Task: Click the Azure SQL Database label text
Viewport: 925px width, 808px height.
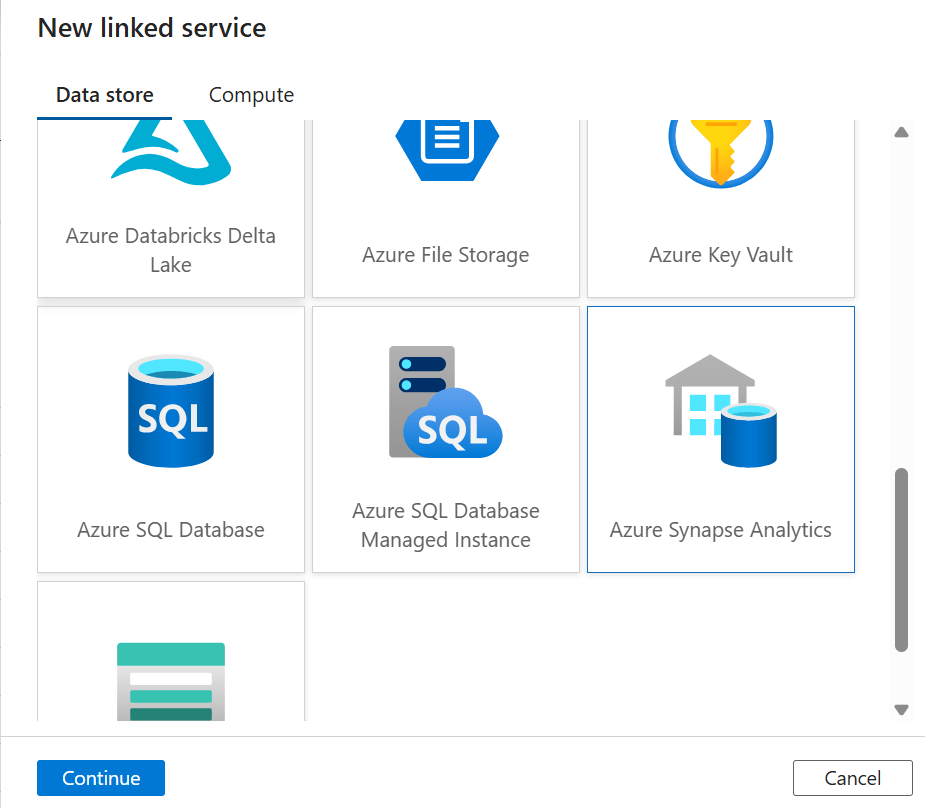Action: point(171,530)
